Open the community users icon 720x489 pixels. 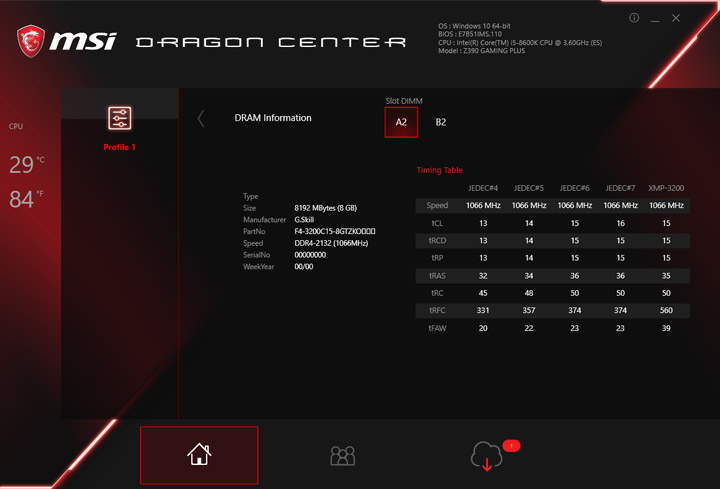343,456
